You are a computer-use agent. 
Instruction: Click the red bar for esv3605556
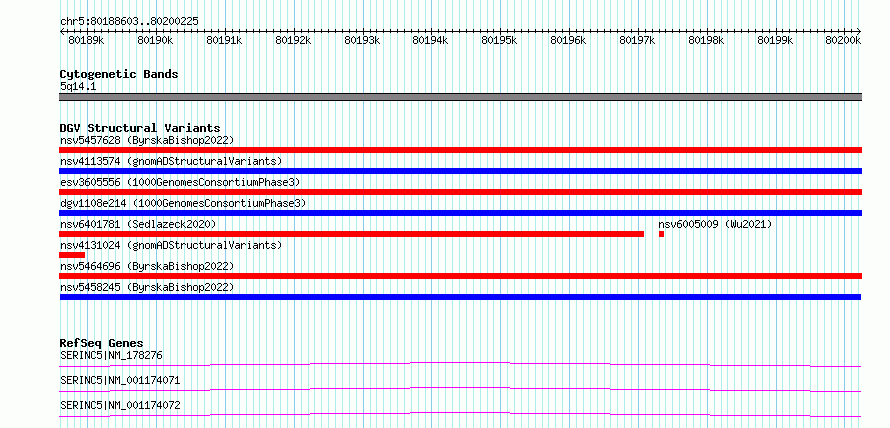460,192
